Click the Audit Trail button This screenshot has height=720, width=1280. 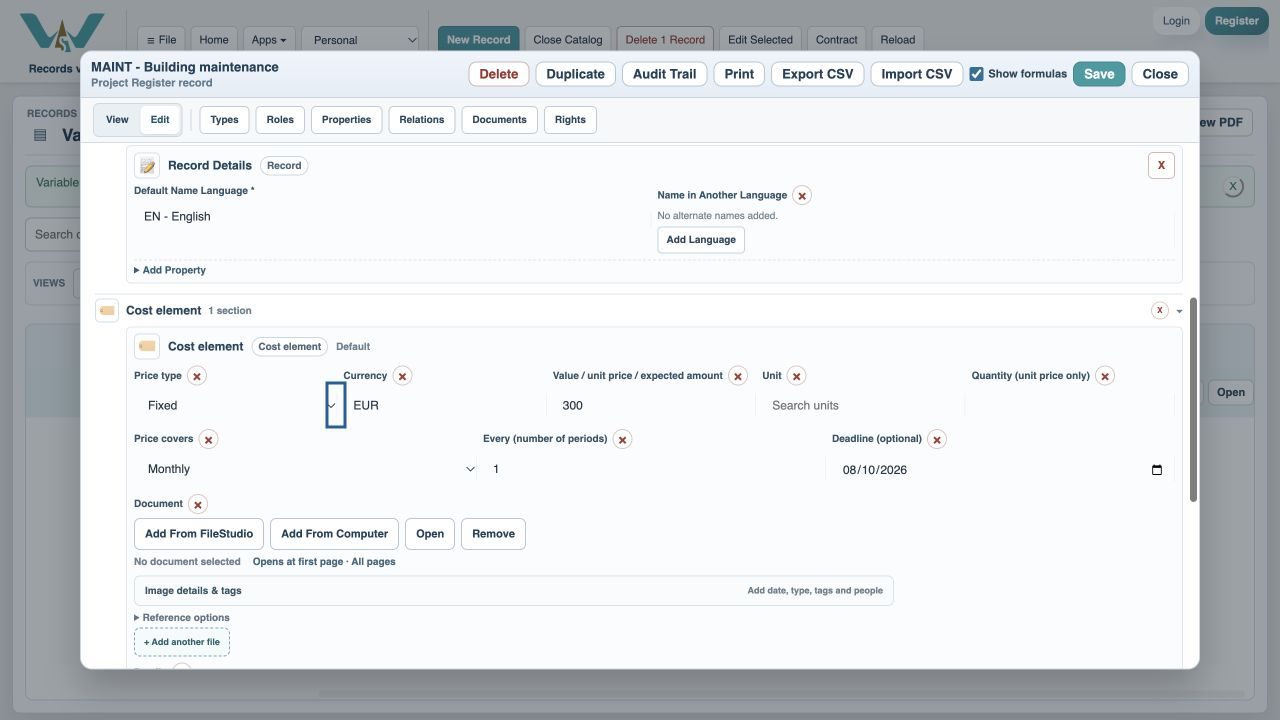click(x=665, y=74)
